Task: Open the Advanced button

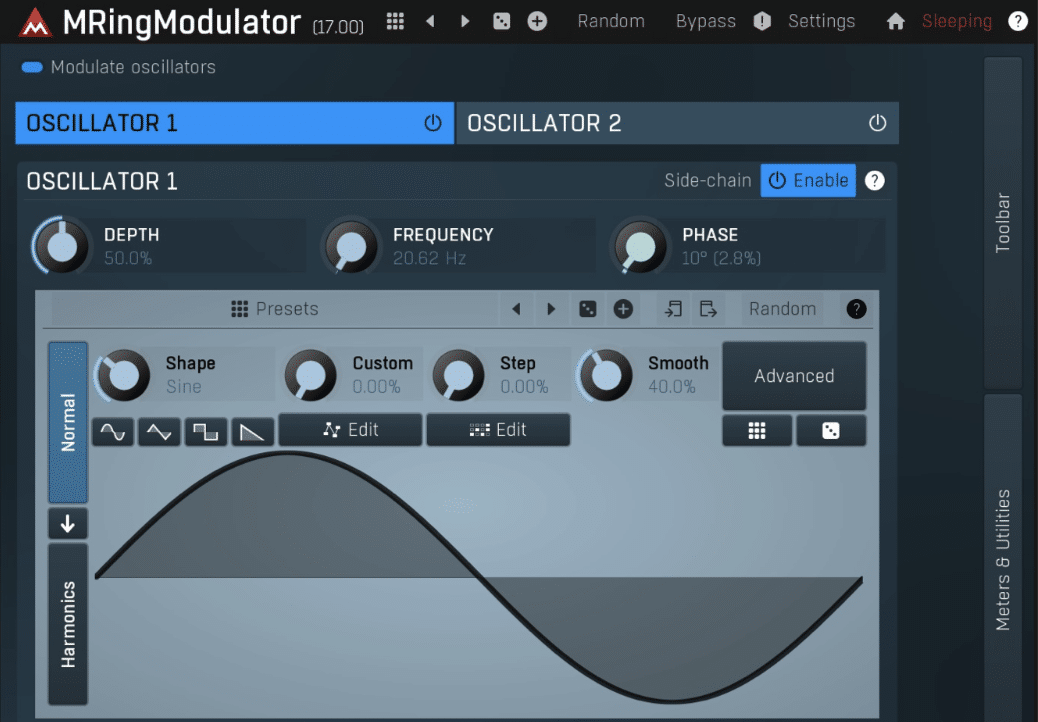Action: pyautogui.click(x=794, y=376)
